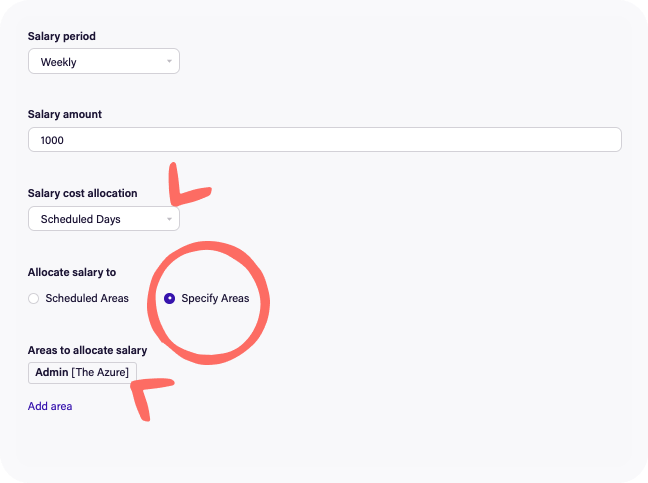Click the Salary period label
The image size is (648, 483).
tap(62, 36)
